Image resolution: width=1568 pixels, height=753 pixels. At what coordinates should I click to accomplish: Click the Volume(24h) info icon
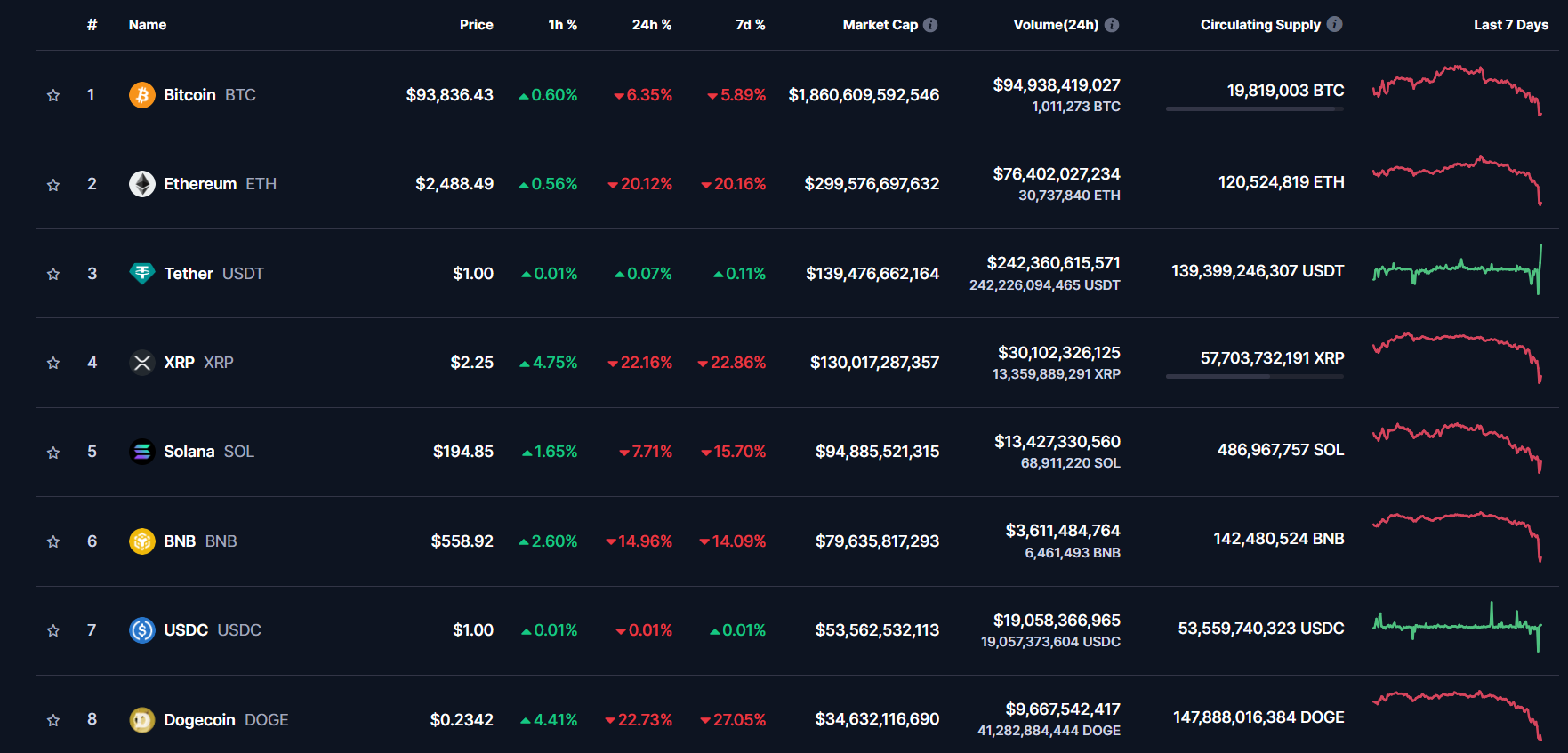click(1112, 25)
